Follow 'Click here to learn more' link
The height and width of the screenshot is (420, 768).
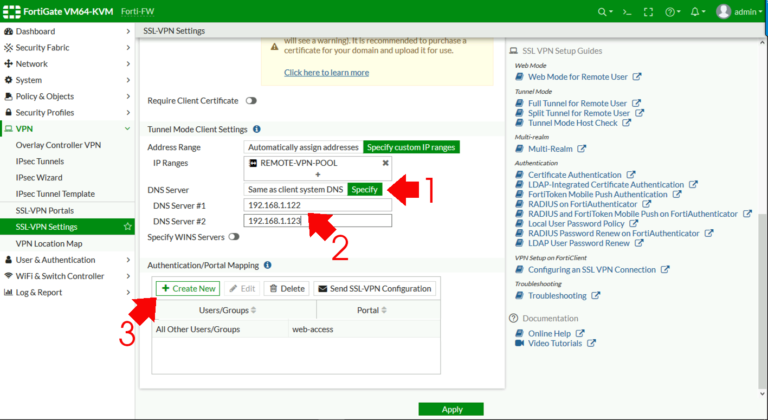pos(327,73)
